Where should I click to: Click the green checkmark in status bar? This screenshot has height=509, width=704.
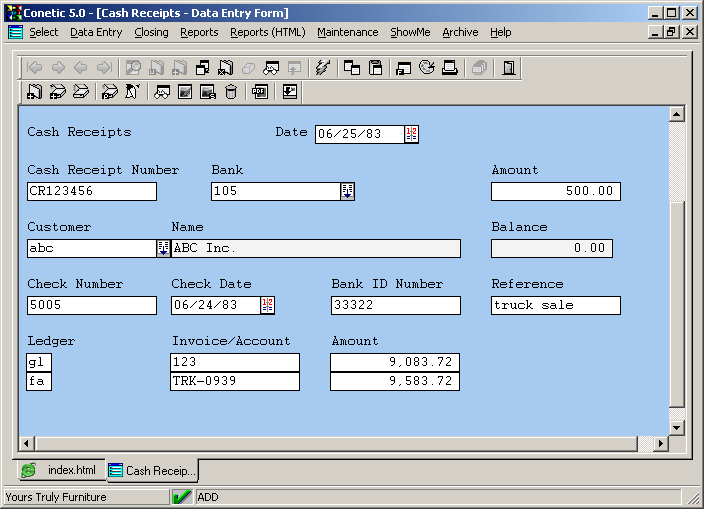[182, 497]
